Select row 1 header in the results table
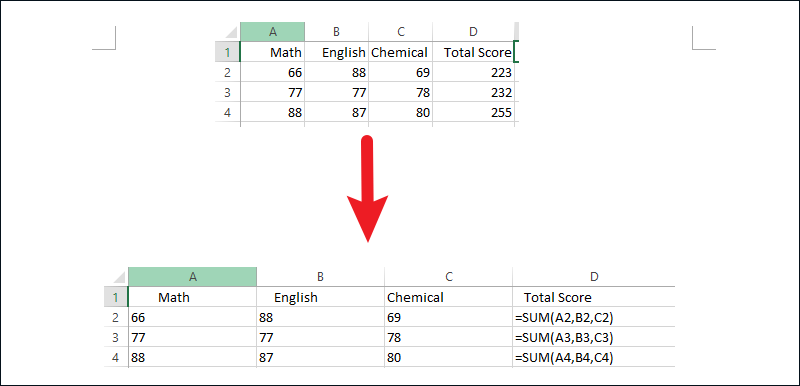The height and width of the screenshot is (386, 800). (x=228, y=52)
